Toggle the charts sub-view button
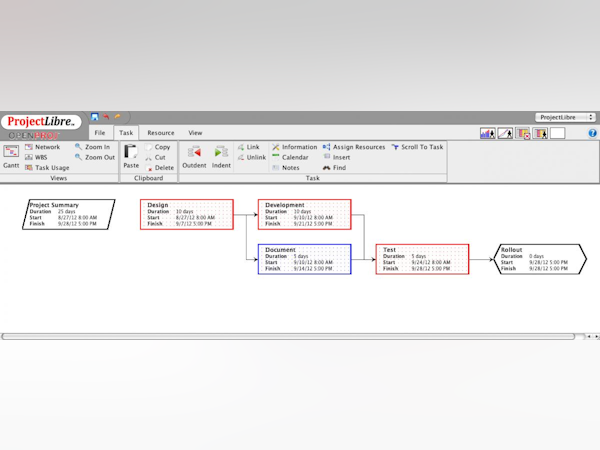Viewport: 600px width, 450px height. coord(505,133)
